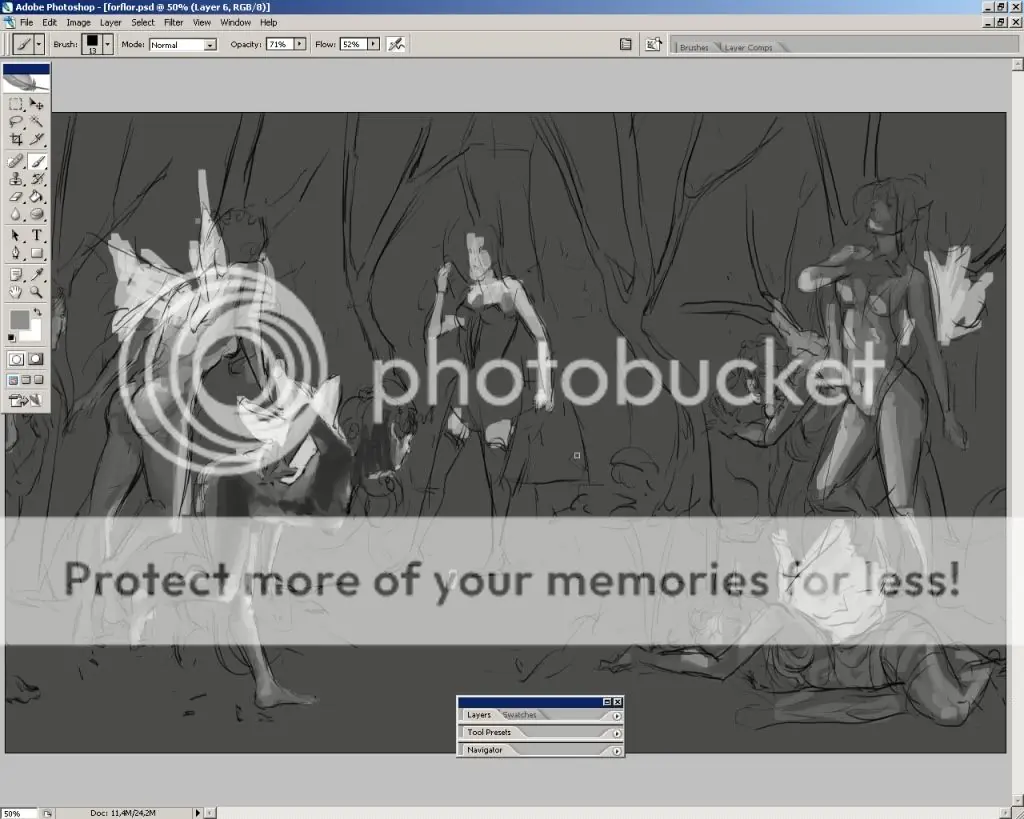Open Layer Comps tab in palette well
The image size is (1024, 819).
pyautogui.click(x=748, y=48)
